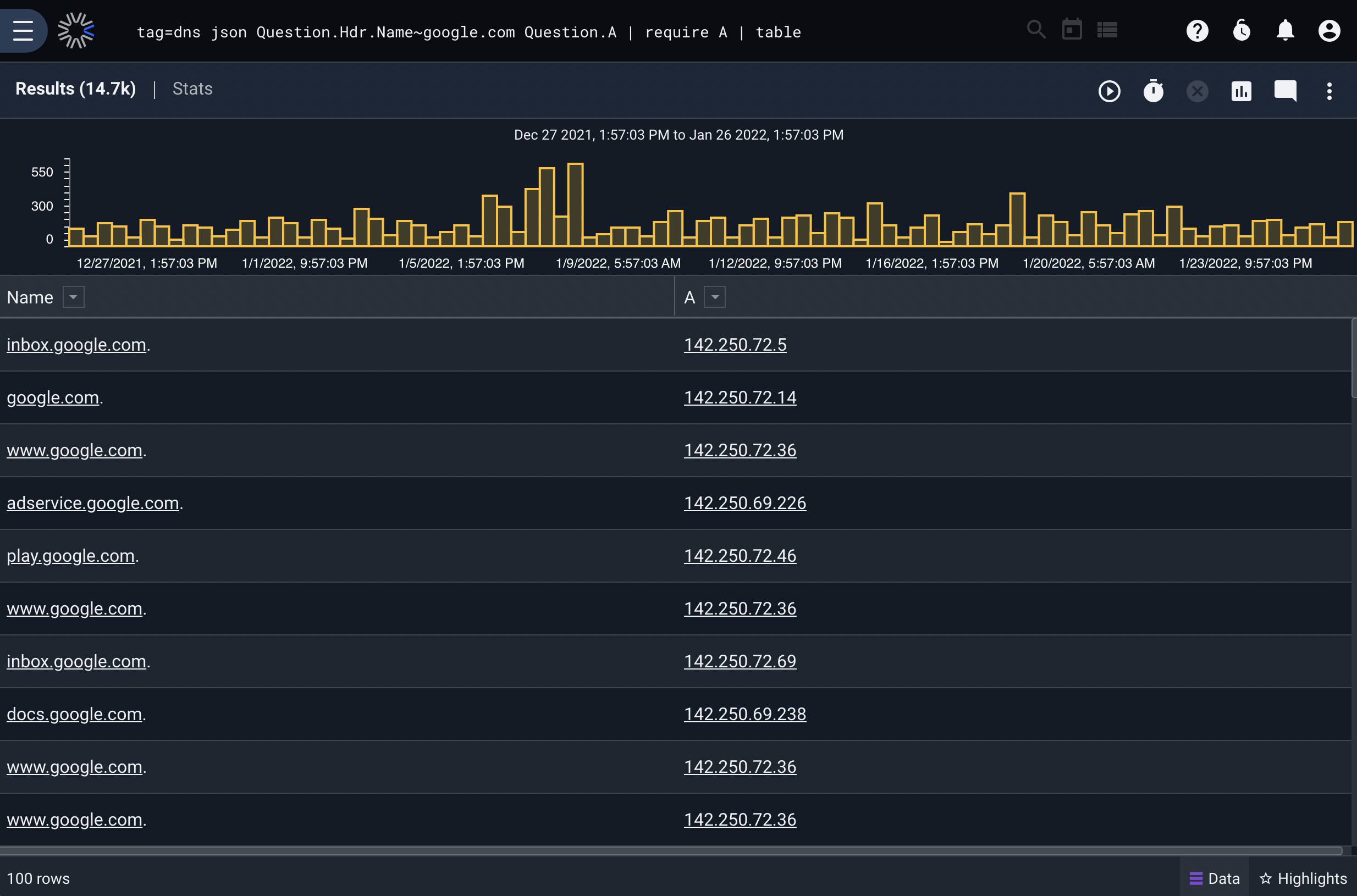Open the calendar timeframe picker
The height and width of the screenshot is (896, 1357).
(1072, 30)
